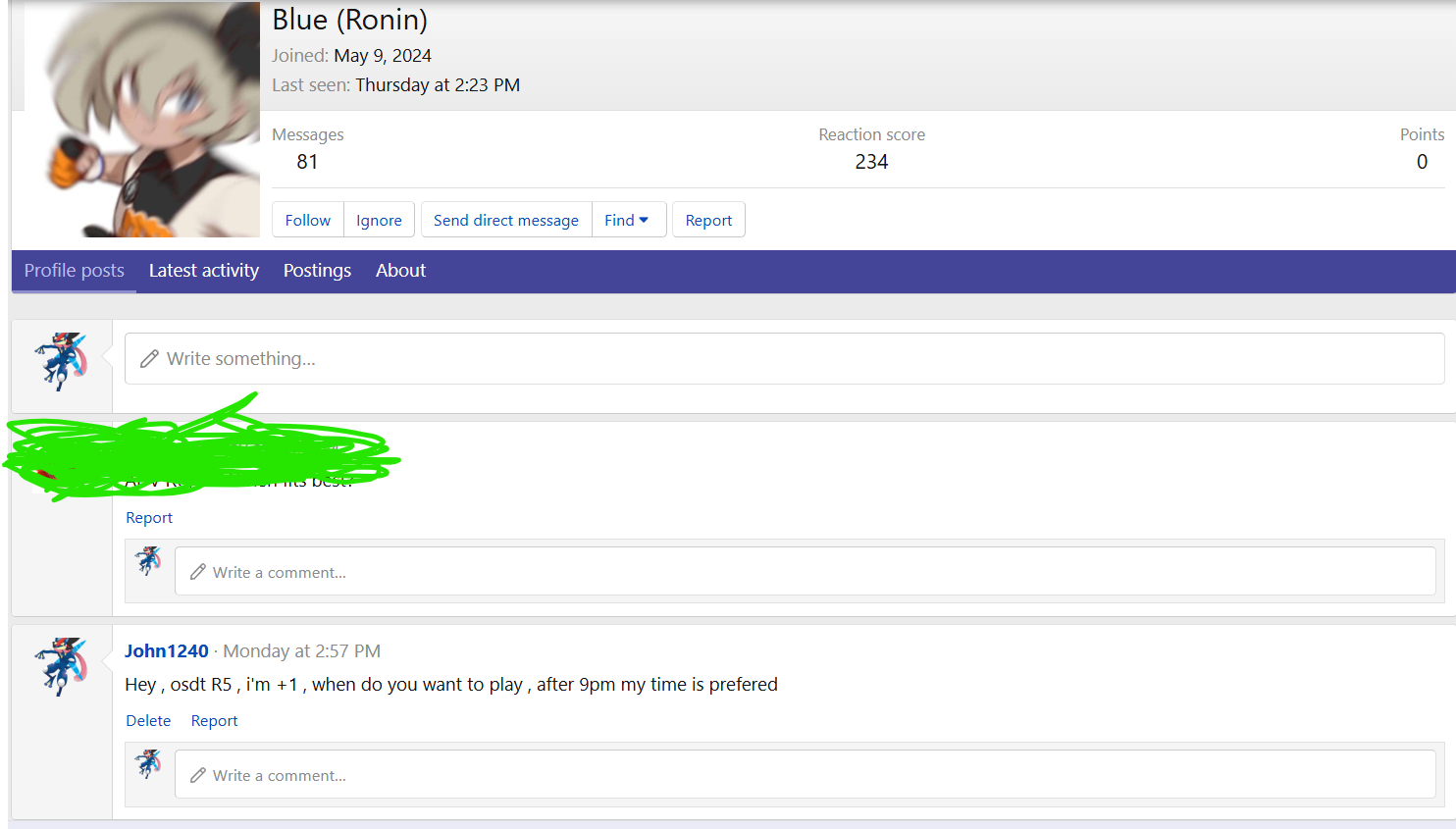Click pencil icon in comment box below Delete link

[x=198, y=776]
